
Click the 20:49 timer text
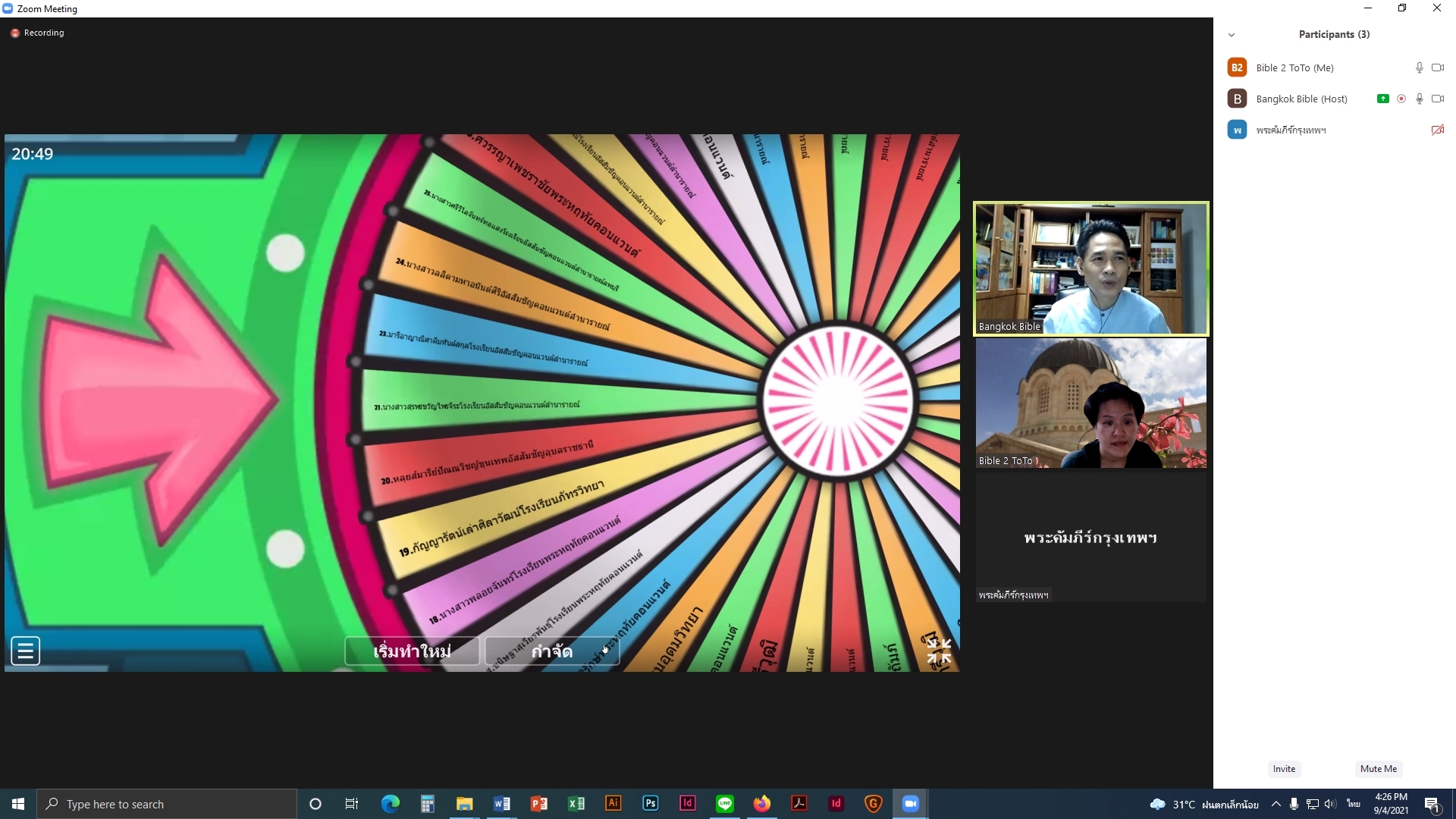tap(33, 154)
